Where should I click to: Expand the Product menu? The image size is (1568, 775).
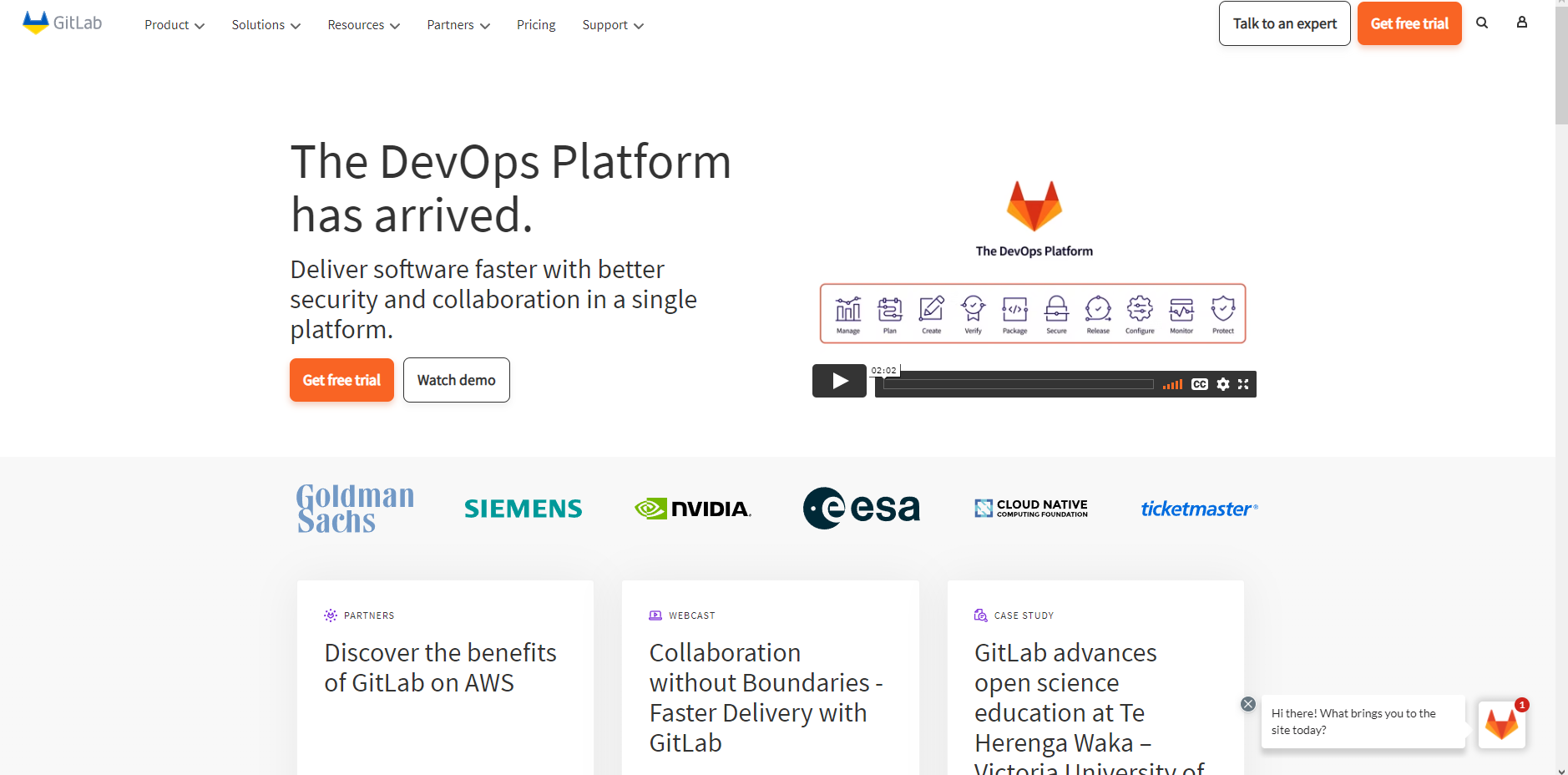(175, 25)
